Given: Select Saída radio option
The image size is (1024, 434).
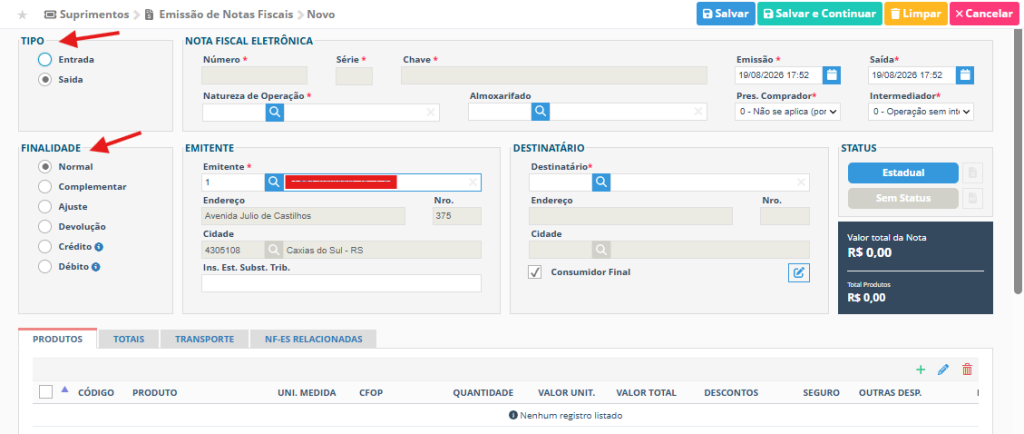Looking at the screenshot, I should 44,80.
